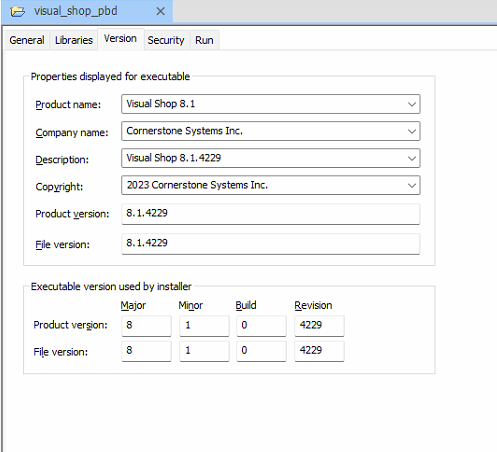Click the 'Minor' column header label

point(191,305)
